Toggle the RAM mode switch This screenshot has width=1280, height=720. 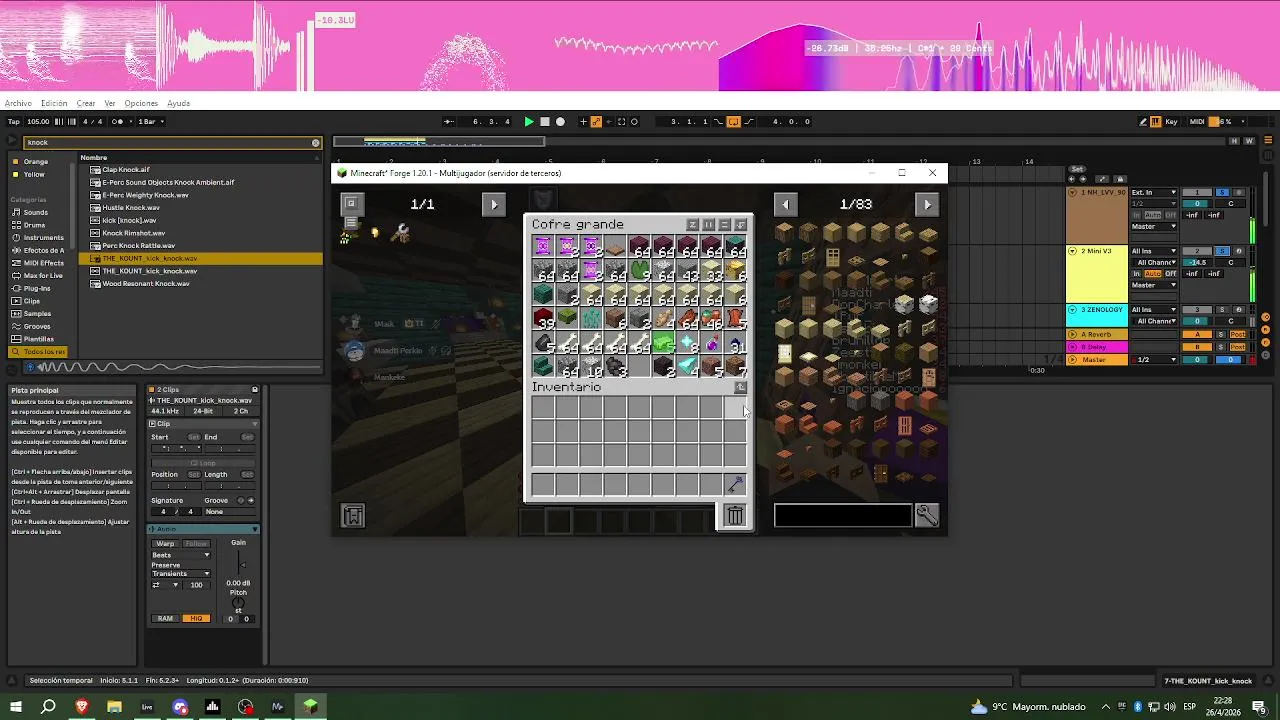(165, 618)
